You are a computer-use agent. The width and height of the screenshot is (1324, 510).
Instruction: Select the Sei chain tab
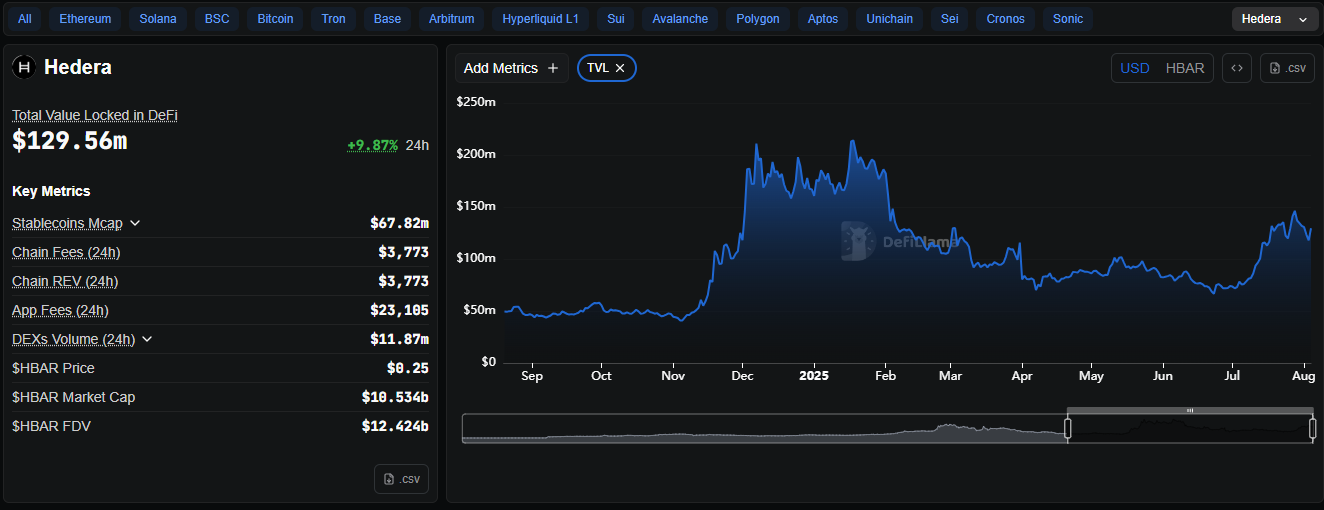949,19
